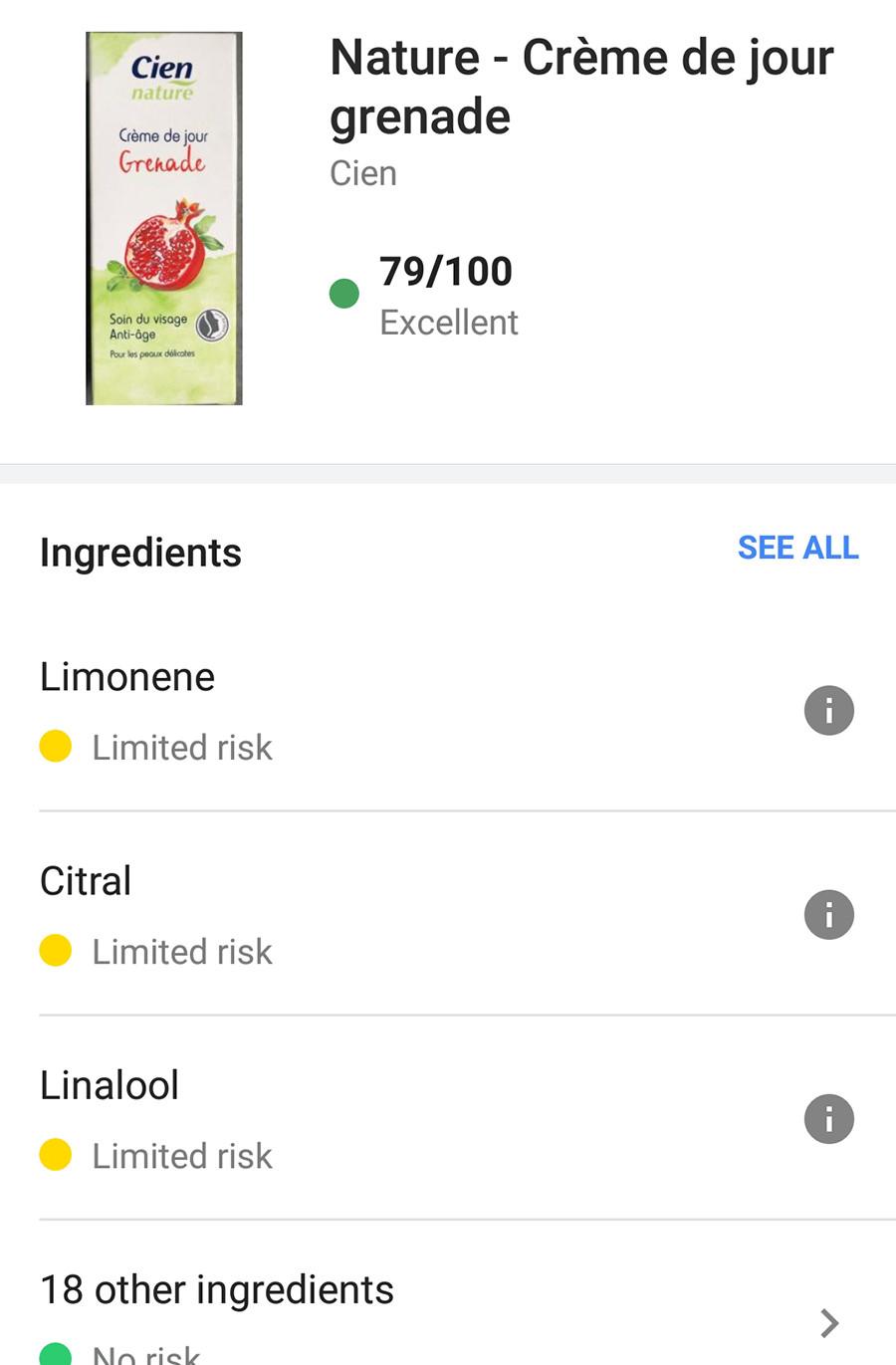The height and width of the screenshot is (1365, 896).
Task: Open the Limonene info icon
Action: coord(828,710)
